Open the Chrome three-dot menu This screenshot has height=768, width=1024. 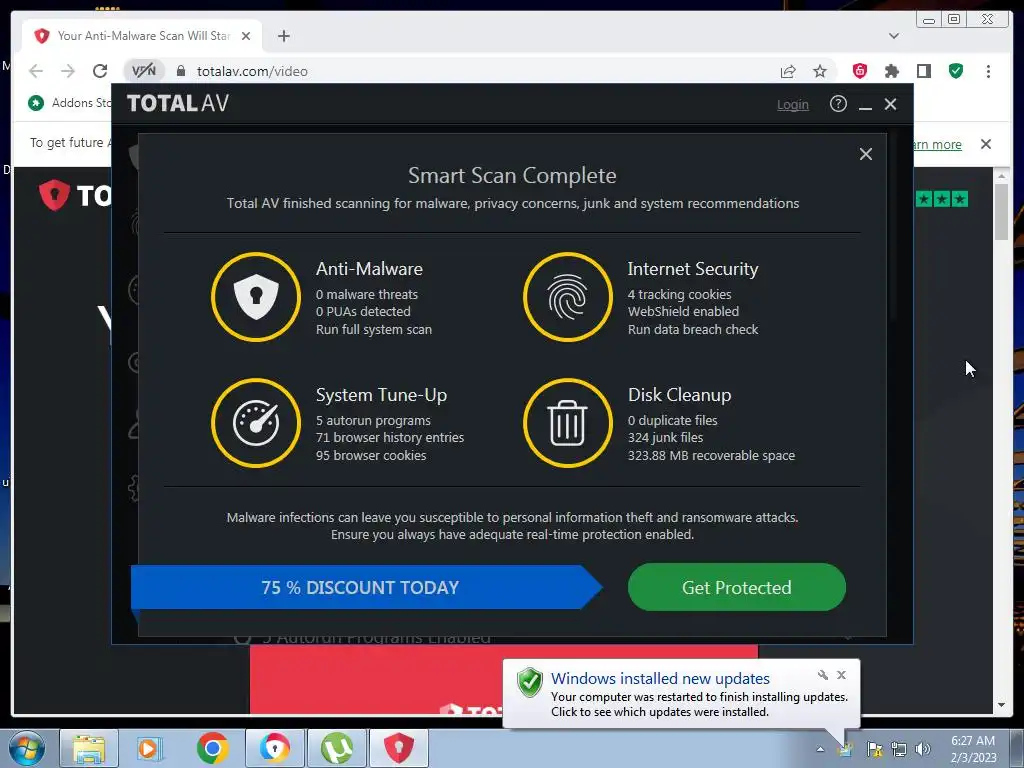tap(988, 71)
